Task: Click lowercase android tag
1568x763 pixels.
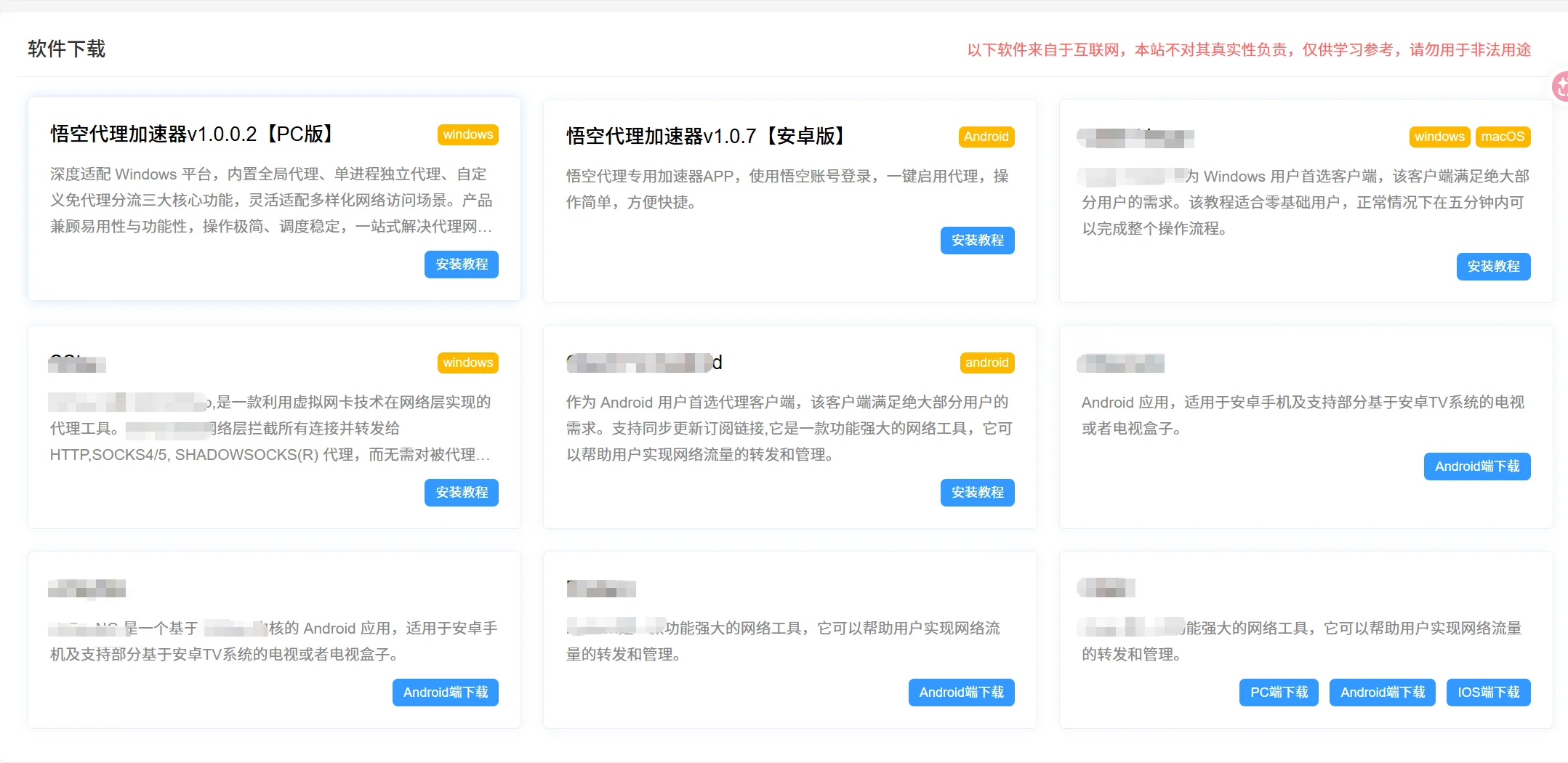Action: tap(986, 363)
